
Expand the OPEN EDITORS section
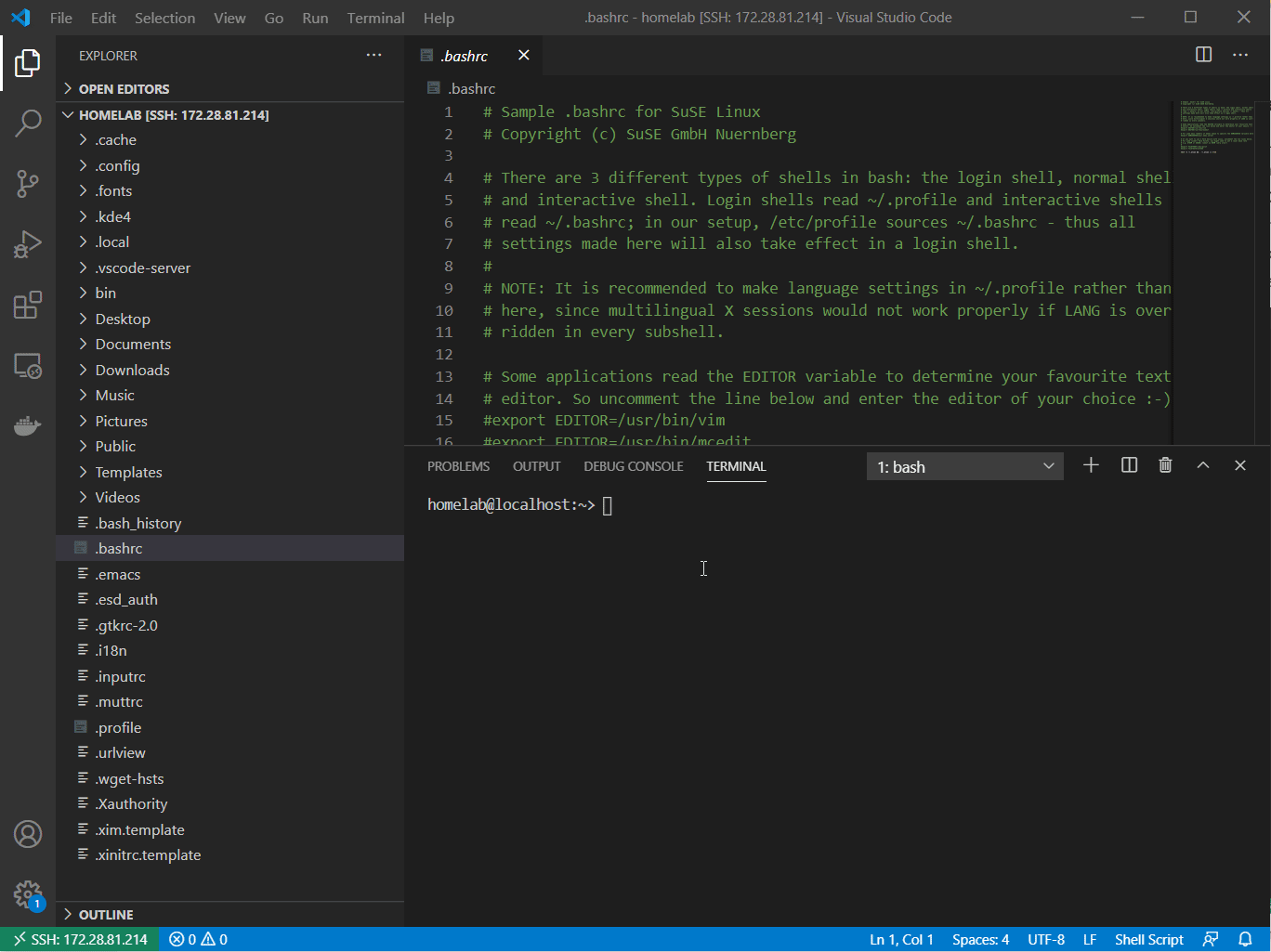click(x=229, y=89)
